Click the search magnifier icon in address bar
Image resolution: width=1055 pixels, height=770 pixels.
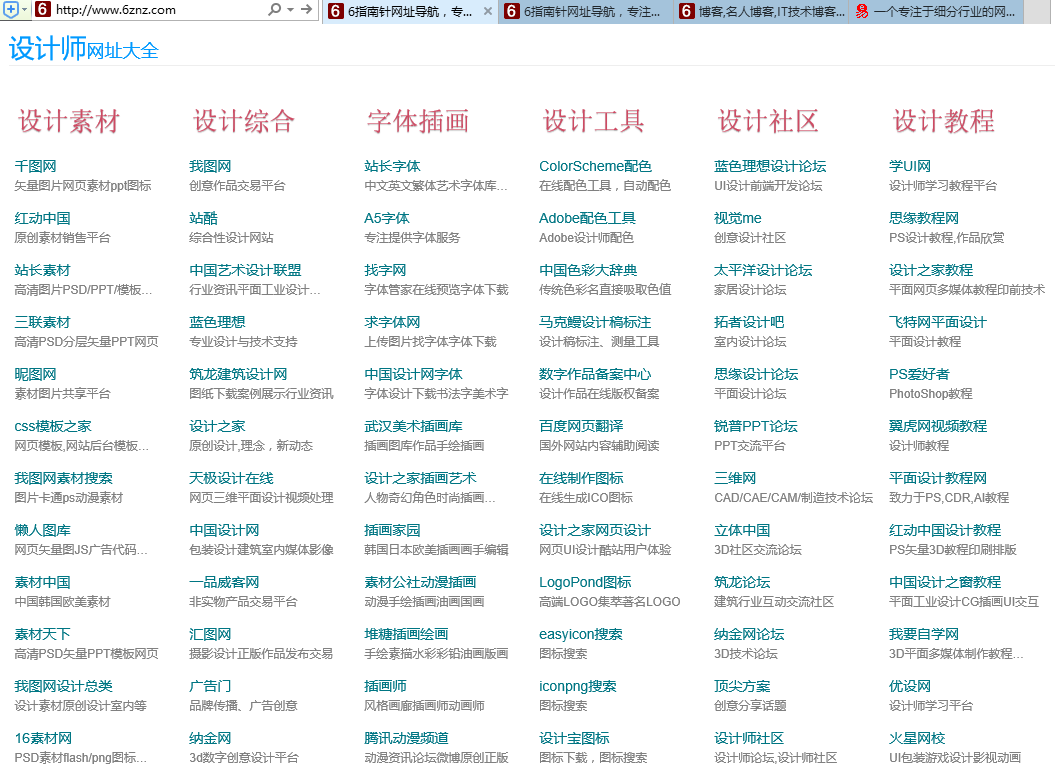click(275, 9)
